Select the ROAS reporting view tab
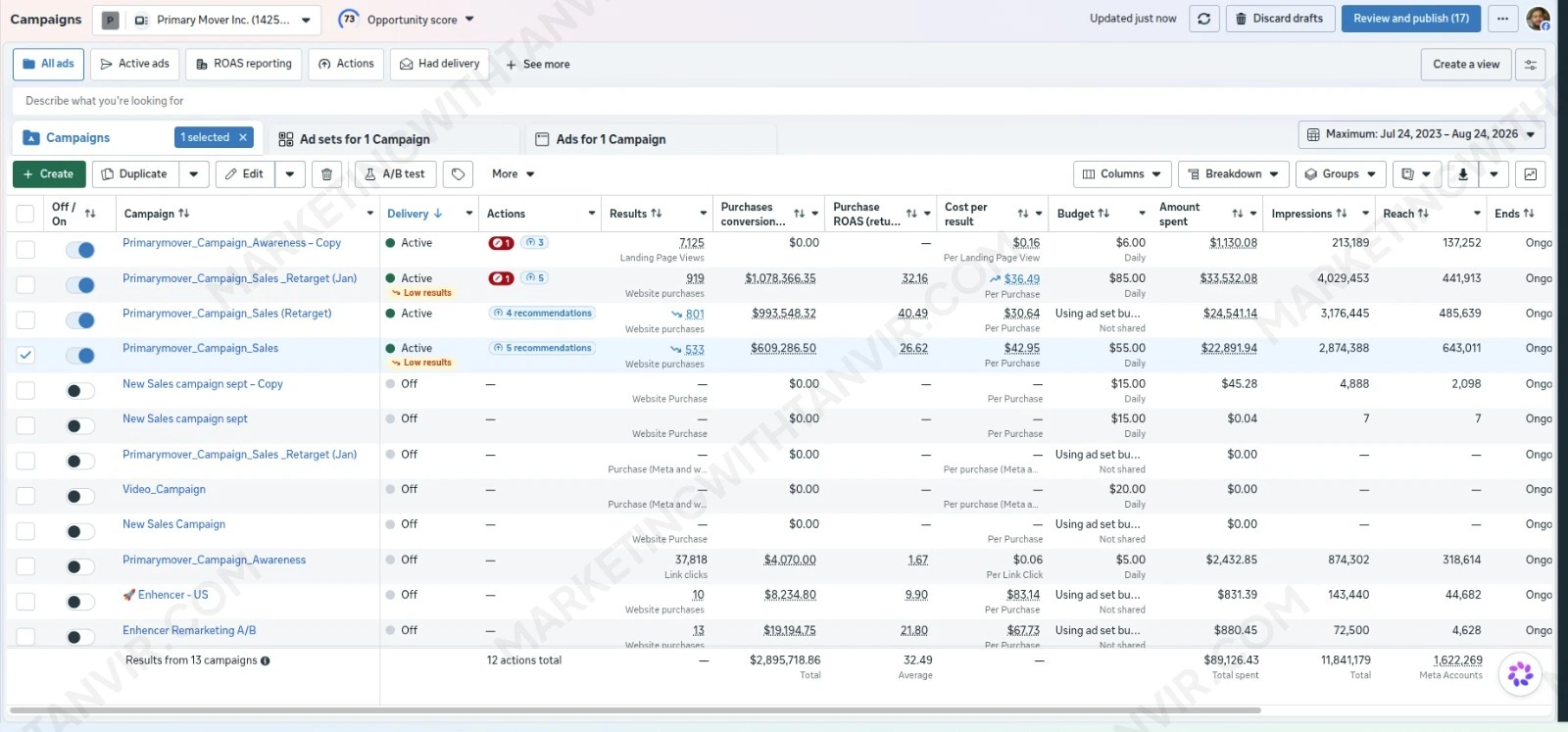The width and height of the screenshot is (1568, 732). (243, 65)
